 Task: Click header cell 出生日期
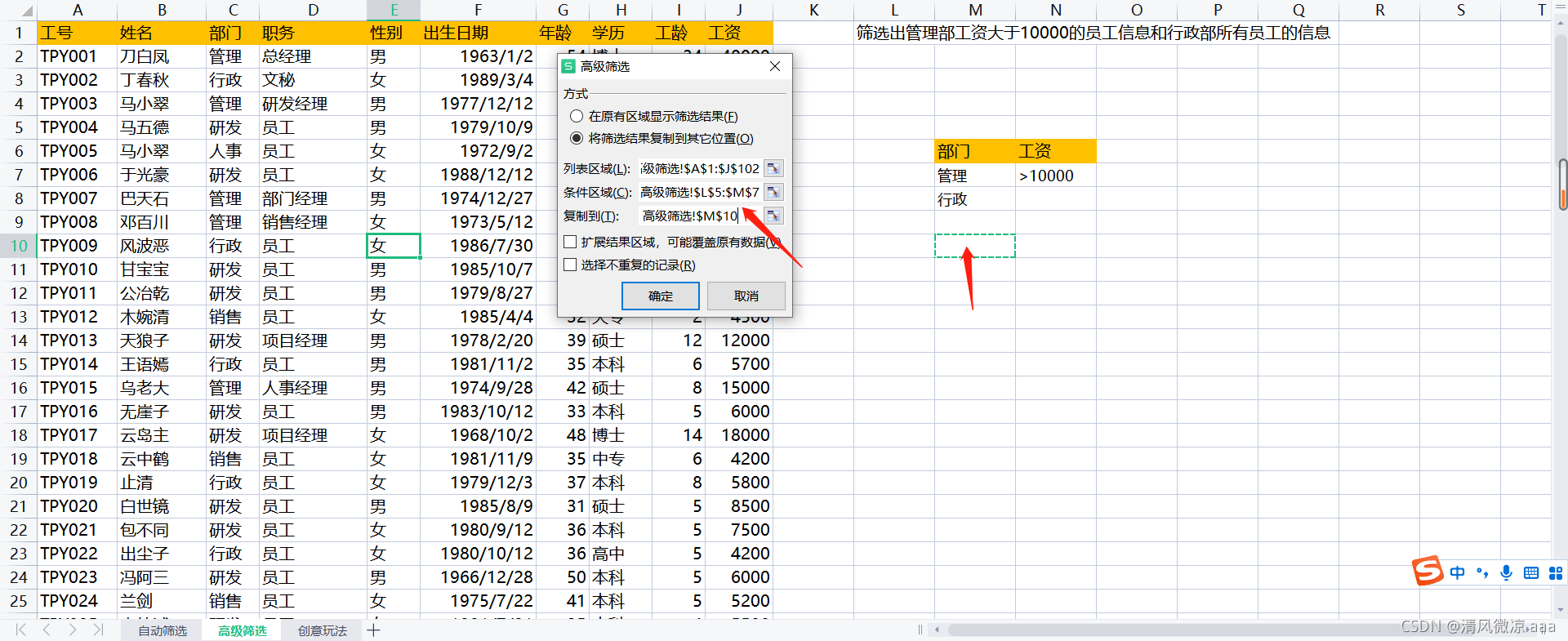click(478, 33)
